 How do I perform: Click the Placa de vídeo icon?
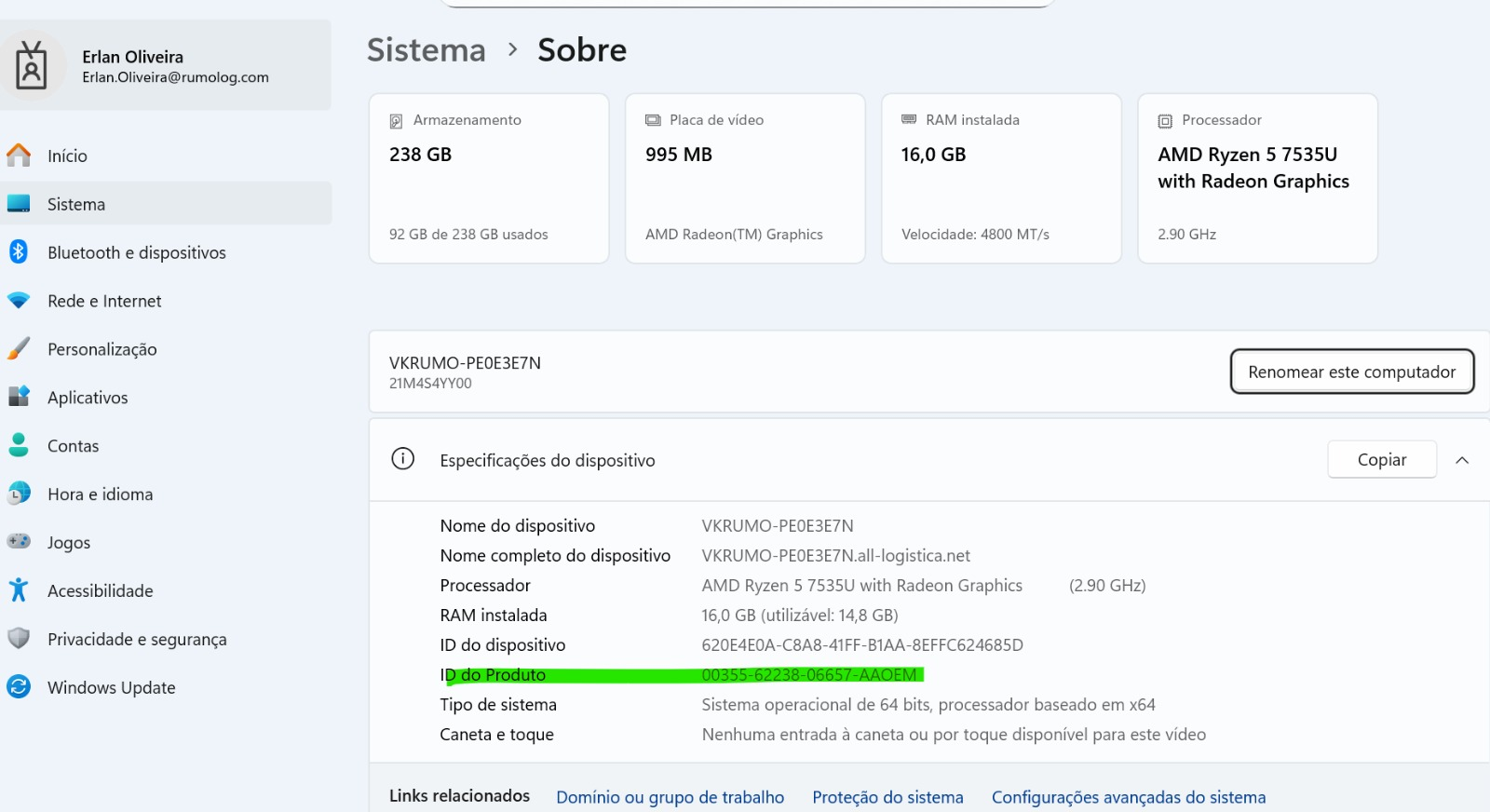pyautogui.click(x=653, y=120)
